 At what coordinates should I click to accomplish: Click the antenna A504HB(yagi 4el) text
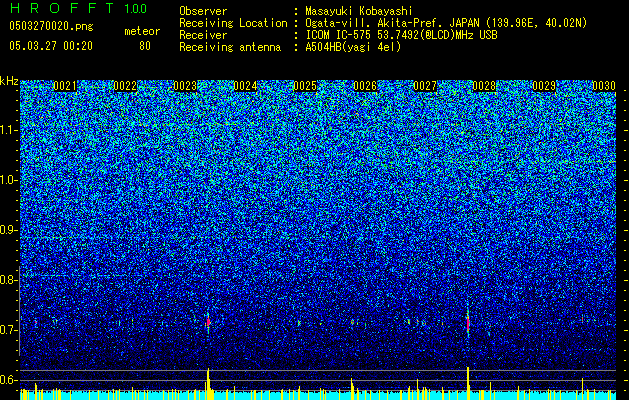tap(353, 47)
